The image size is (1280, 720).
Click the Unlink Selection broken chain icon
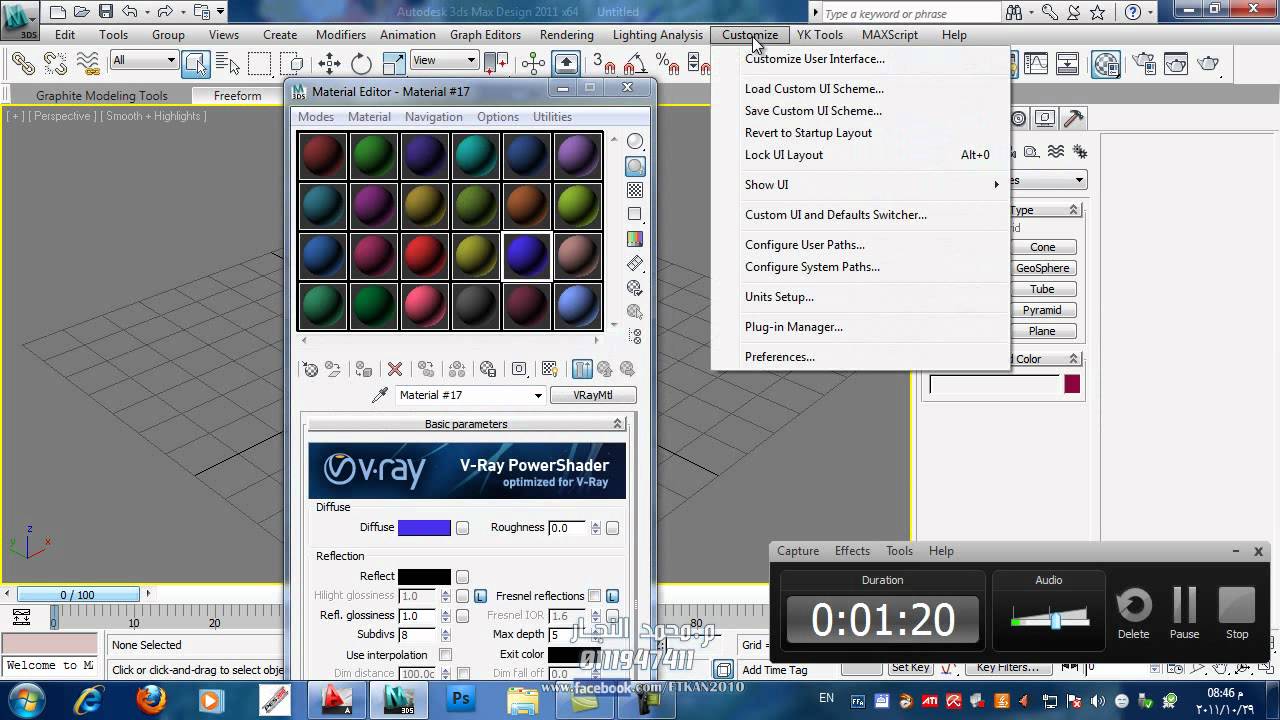click(x=54, y=63)
